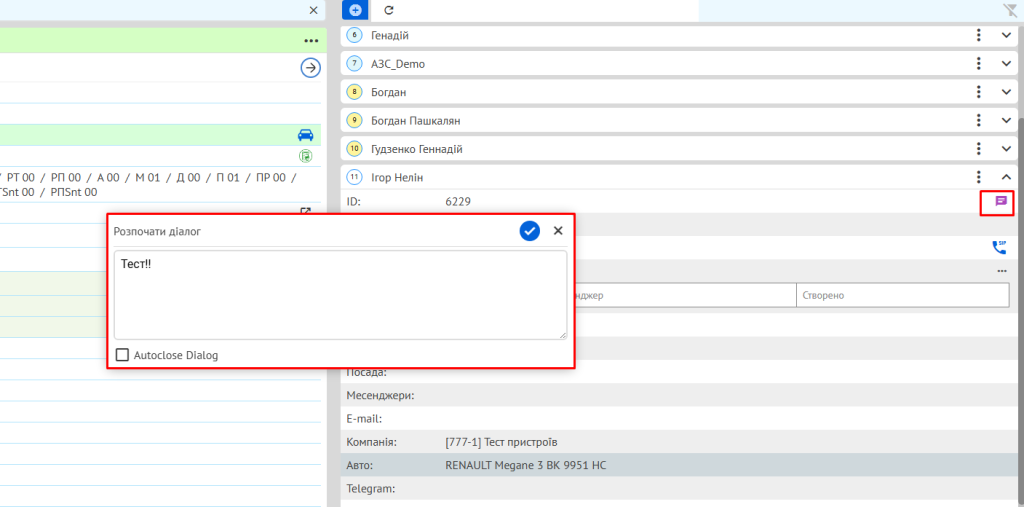Click inside the message text area

coord(340,295)
